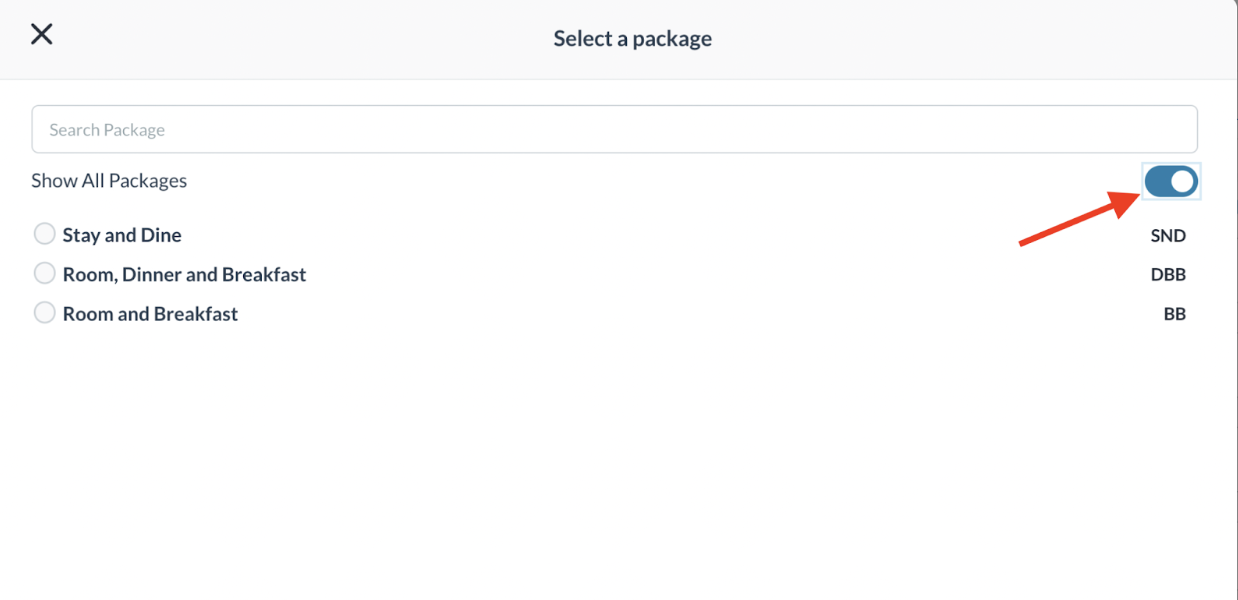Click the BB package code
Image resolution: width=1238 pixels, height=600 pixels.
click(x=1174, y=314)
